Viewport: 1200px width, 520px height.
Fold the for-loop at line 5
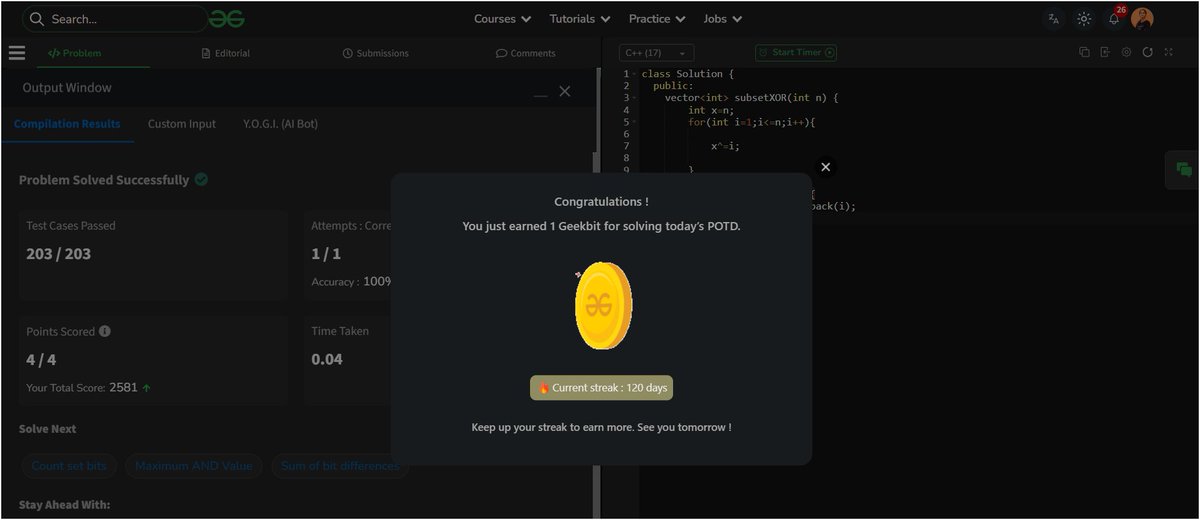click(634, 122)
